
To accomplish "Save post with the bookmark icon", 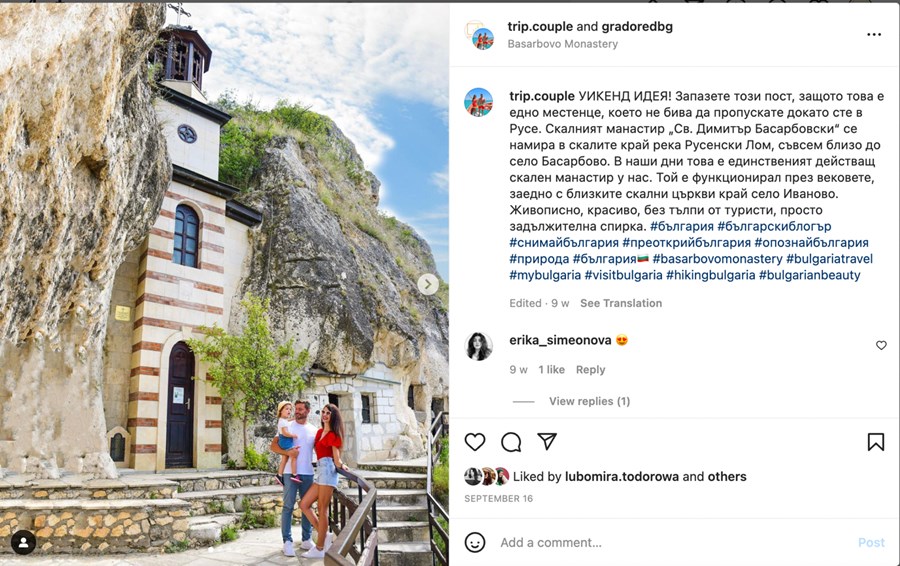I will [x=875, y=442].
